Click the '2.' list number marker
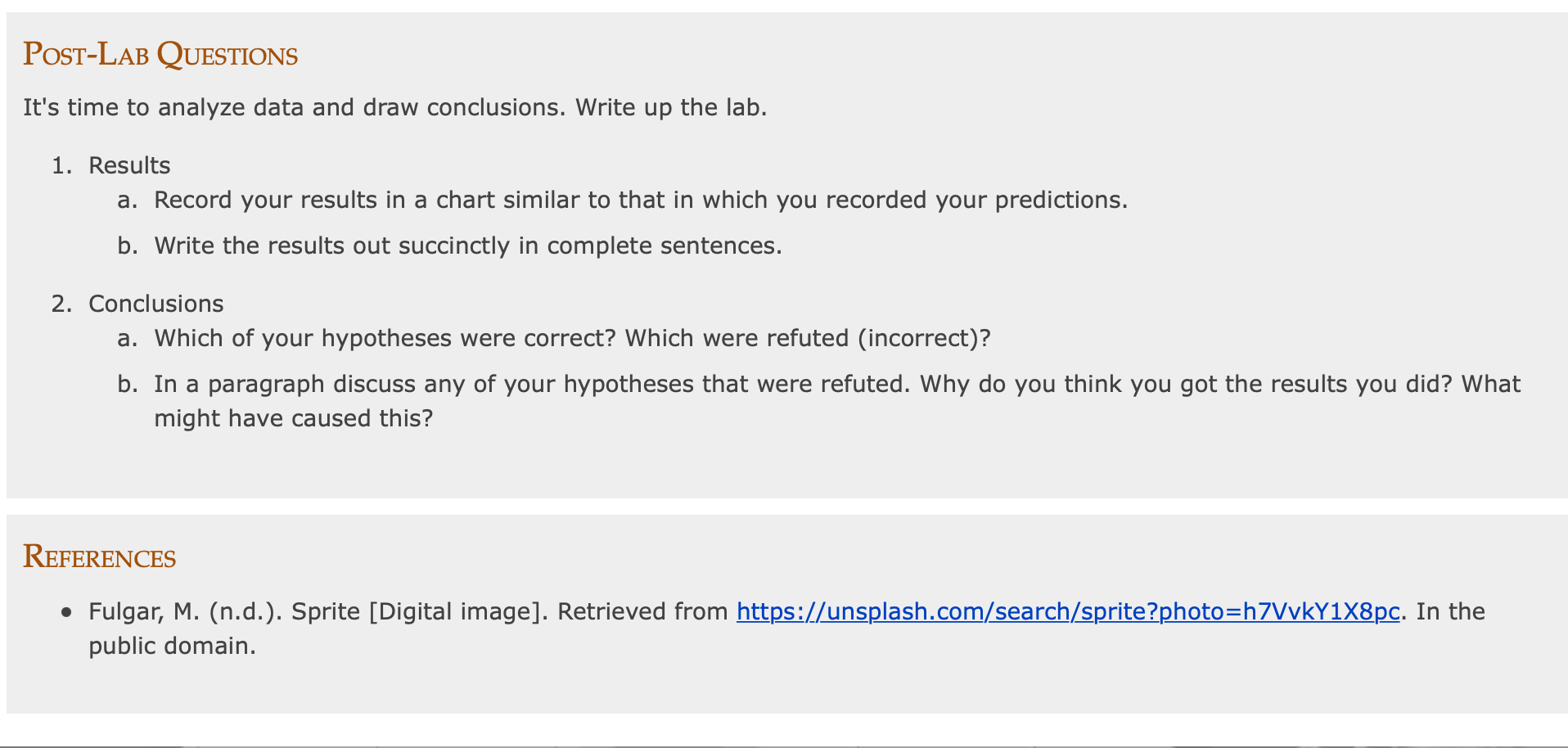The image size is (1568, 748). tap(62, 304)
